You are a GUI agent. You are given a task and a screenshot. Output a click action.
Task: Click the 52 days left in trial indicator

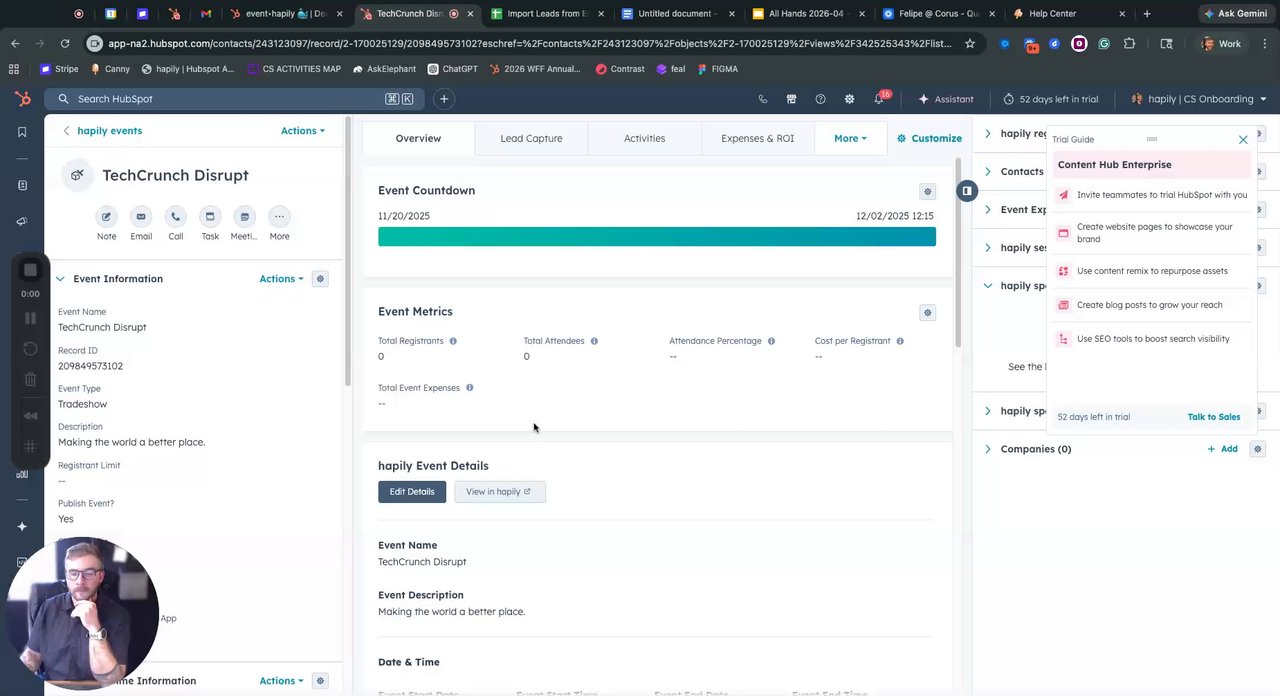coord(1050,99)
